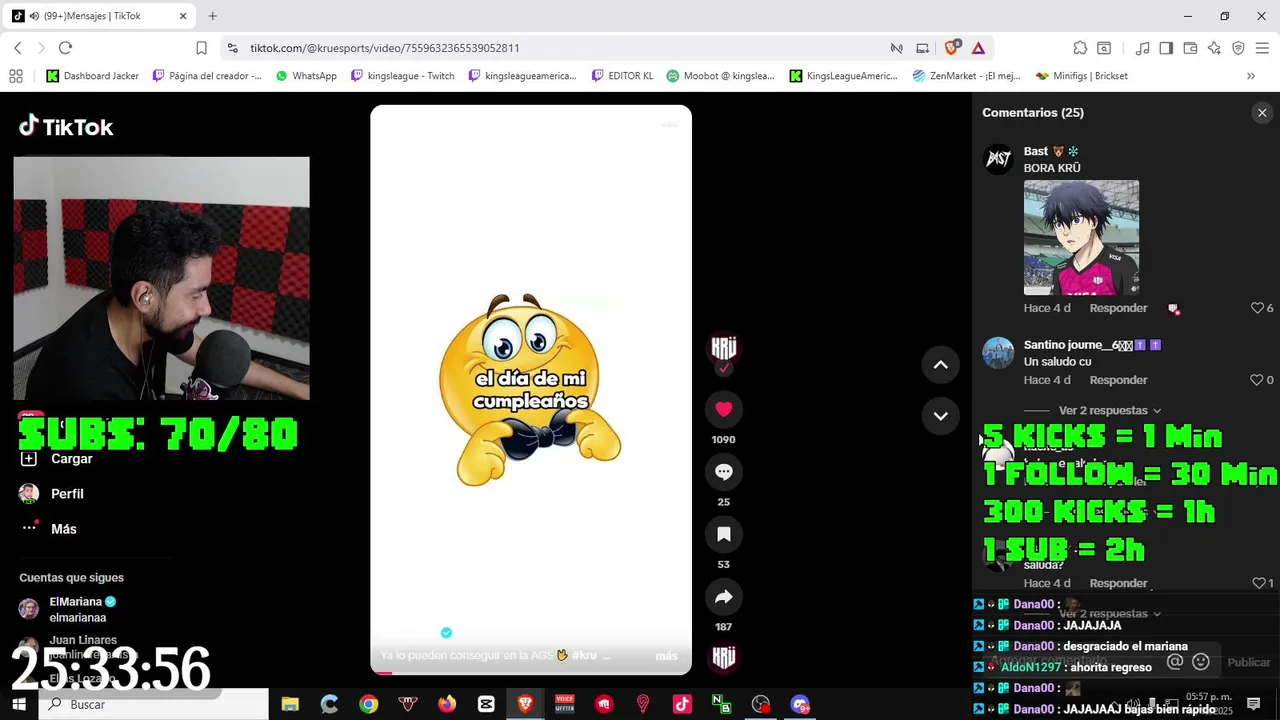Expand 'Ver 2 respuestas' under Santino's comment
The image size is (1280, 720).
(1109, 410)
